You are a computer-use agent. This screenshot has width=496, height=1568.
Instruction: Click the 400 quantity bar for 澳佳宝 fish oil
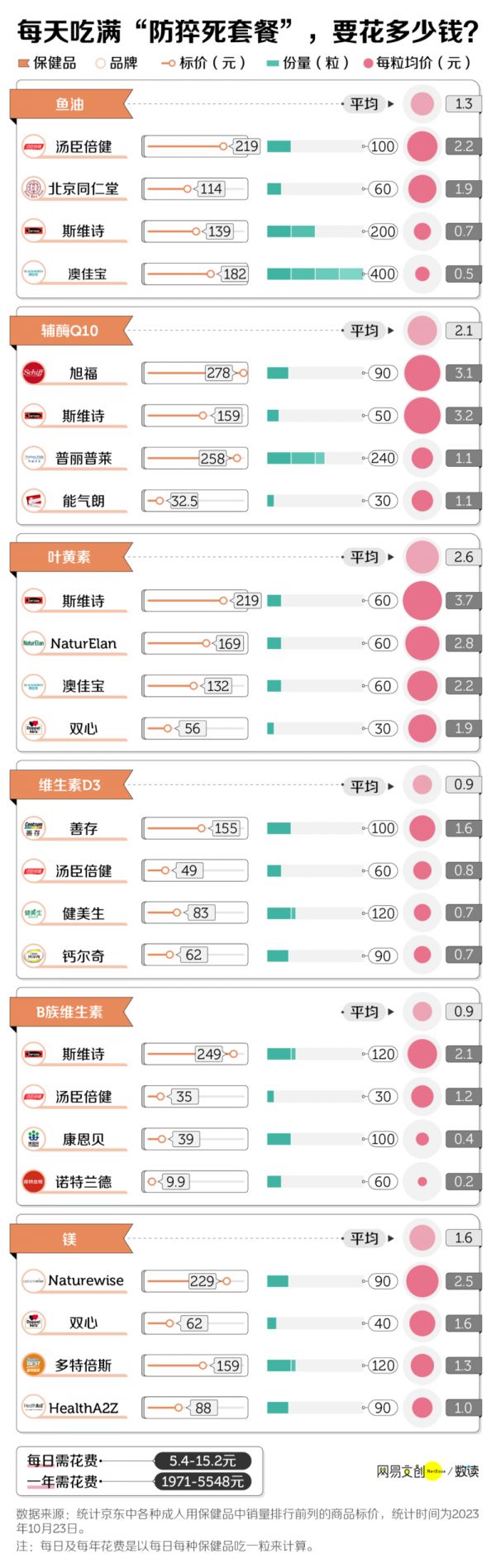(315, 274)
